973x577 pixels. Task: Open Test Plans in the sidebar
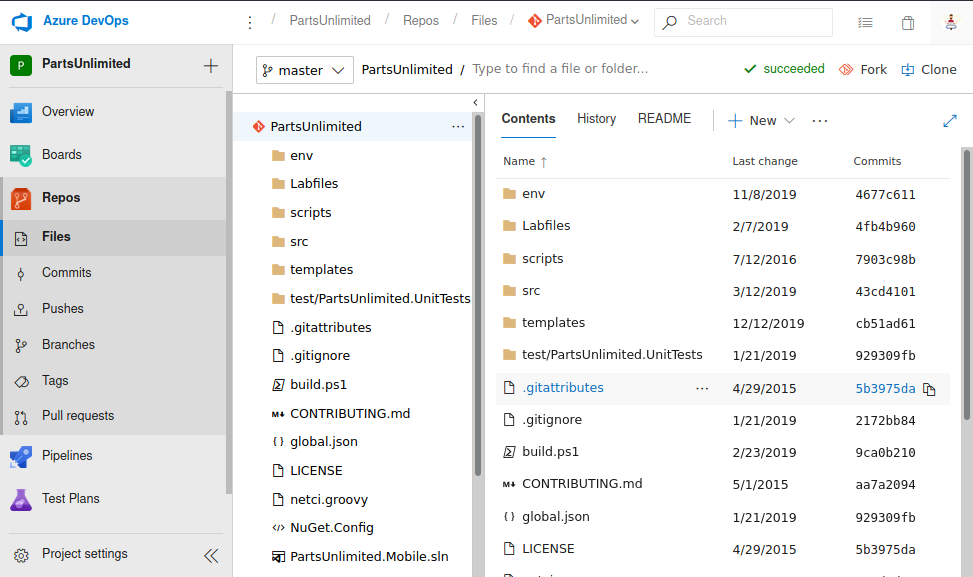tap(71, 498)
